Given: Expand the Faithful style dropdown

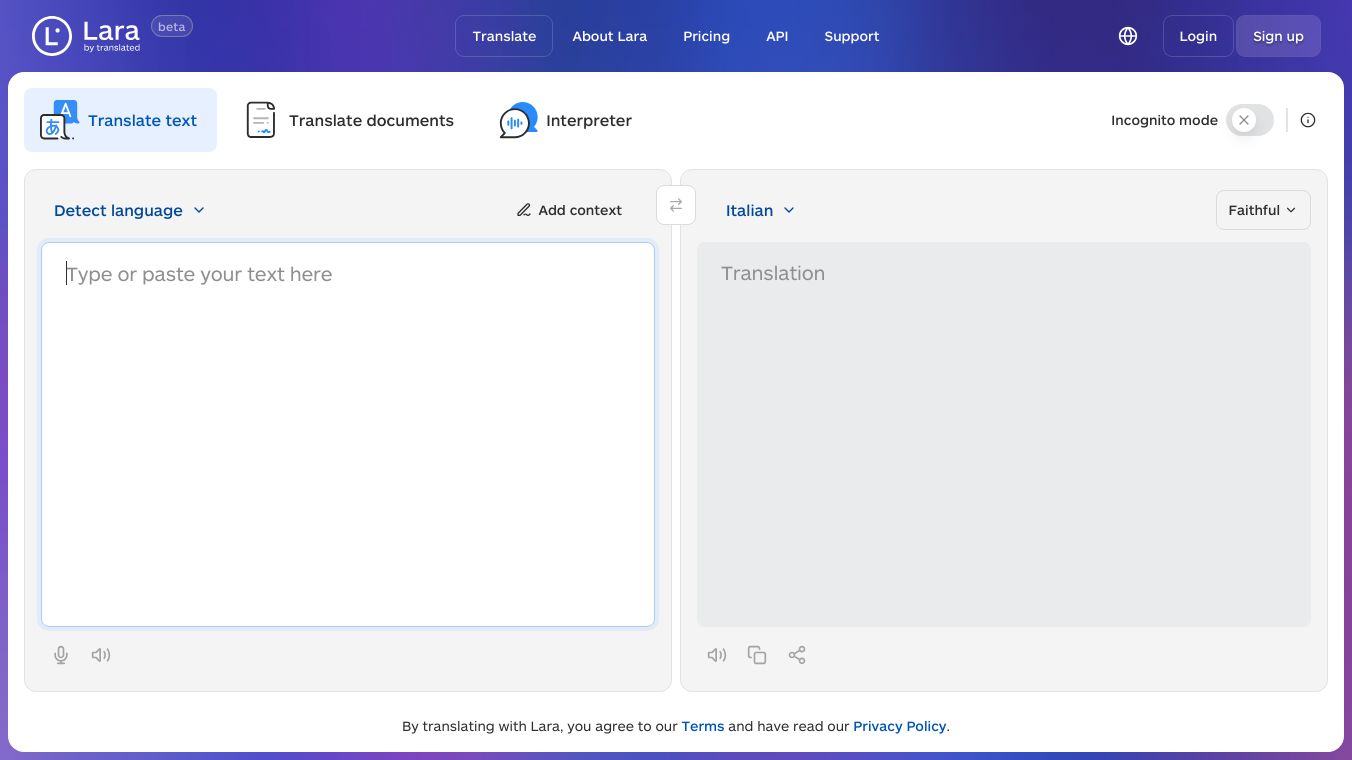Looking at the screenshot, I should point(1263,210).
